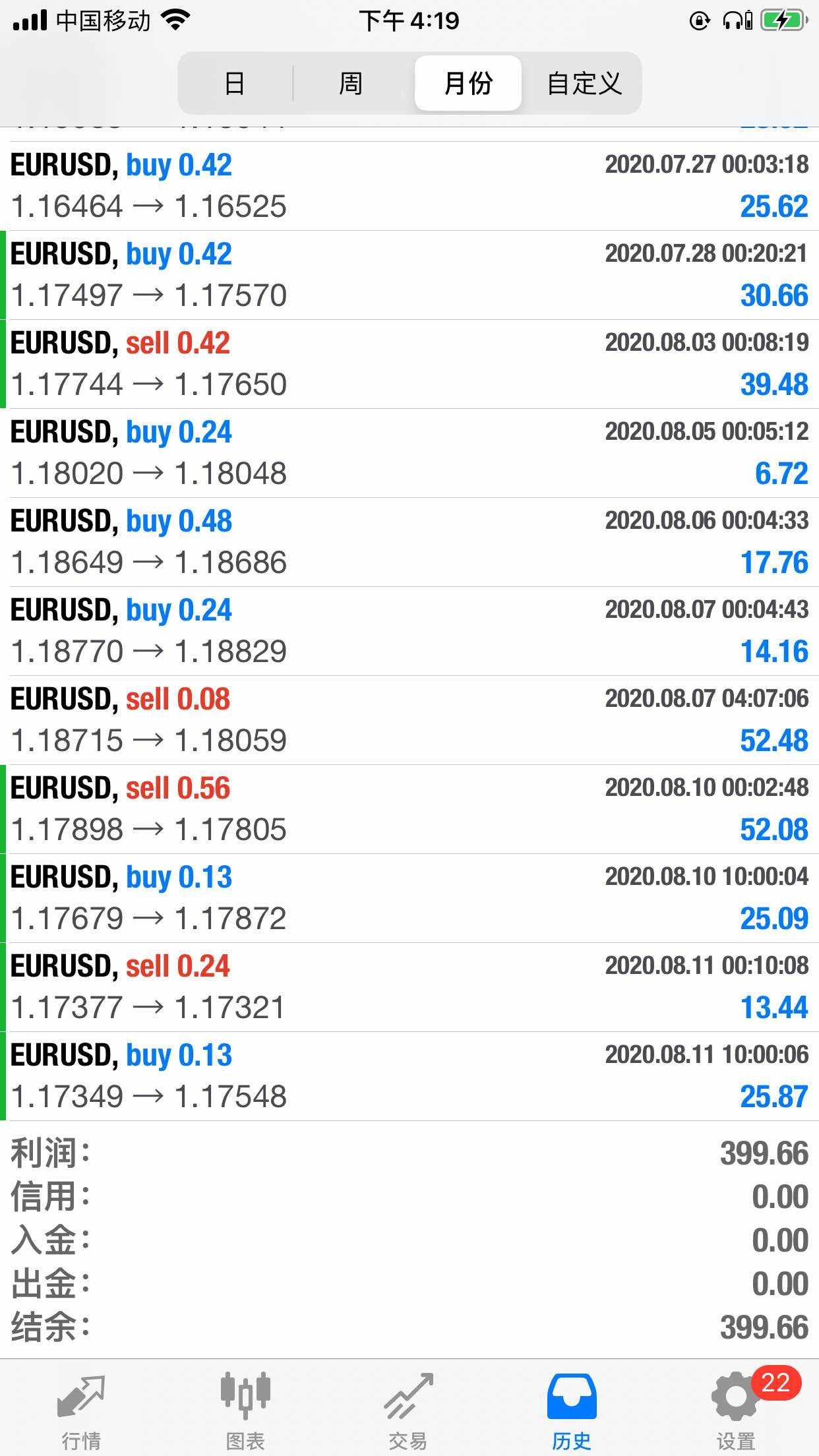Image resolution: width=819 pixels, height=1456 pixels.
Task: Tap the red 22 notification badge
Action: [x=775, y=1383]
